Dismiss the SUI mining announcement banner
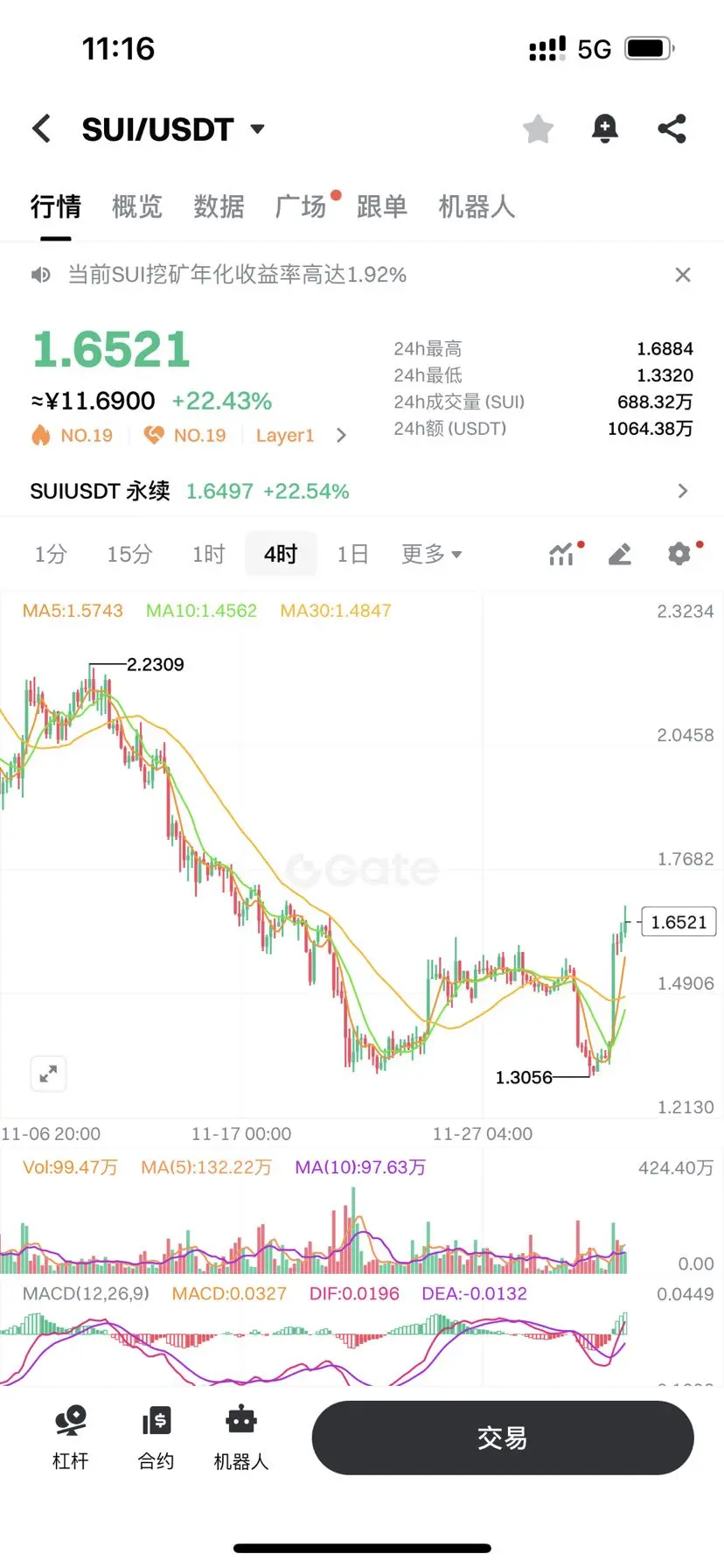This screenshot has width=724, height=1568. pos(683,275)
